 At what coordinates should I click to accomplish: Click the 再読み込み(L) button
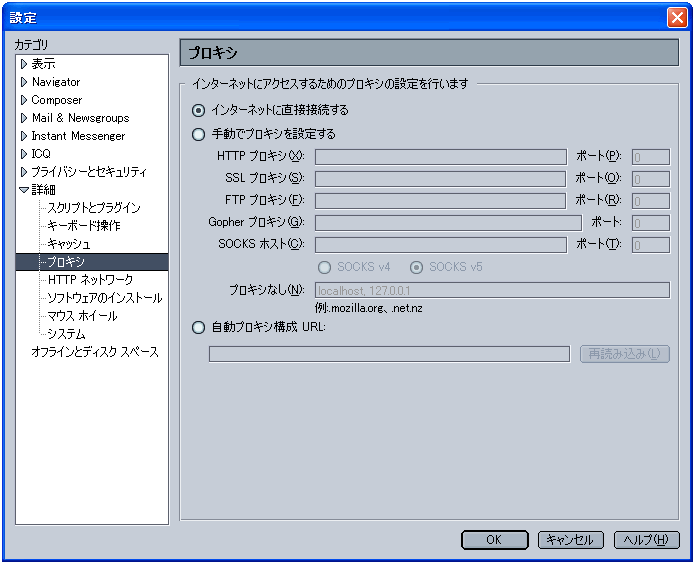click(x=625, y=354)
